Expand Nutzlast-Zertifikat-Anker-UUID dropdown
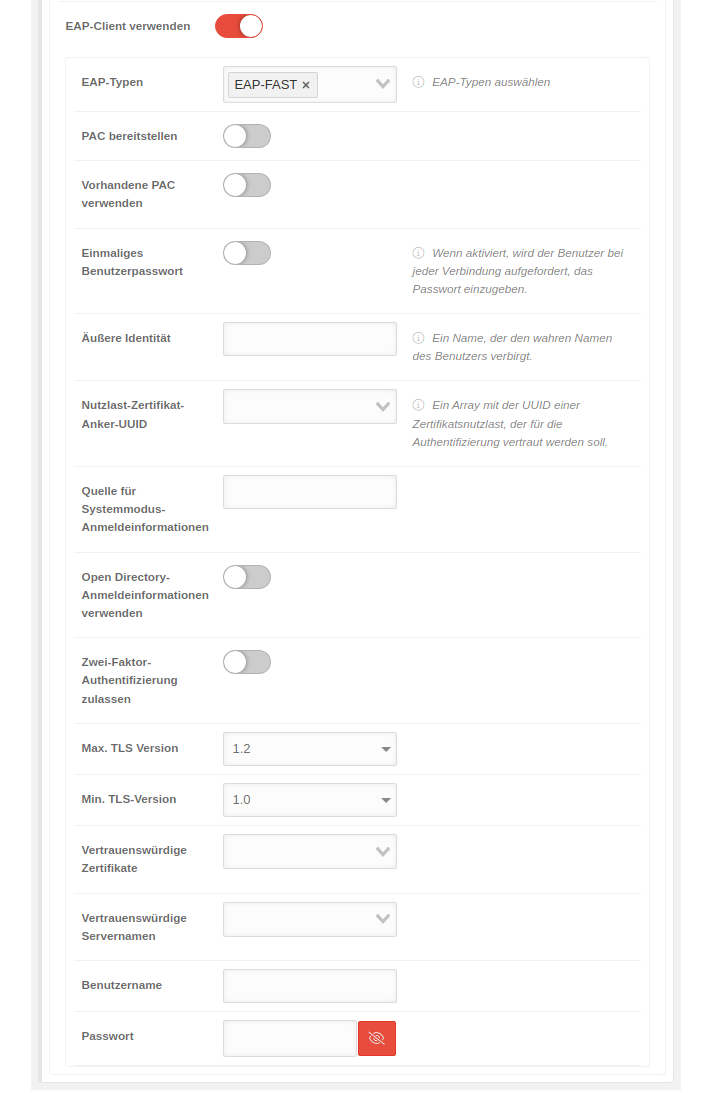This screenshot has height=1093, width=712. (383, 406)
